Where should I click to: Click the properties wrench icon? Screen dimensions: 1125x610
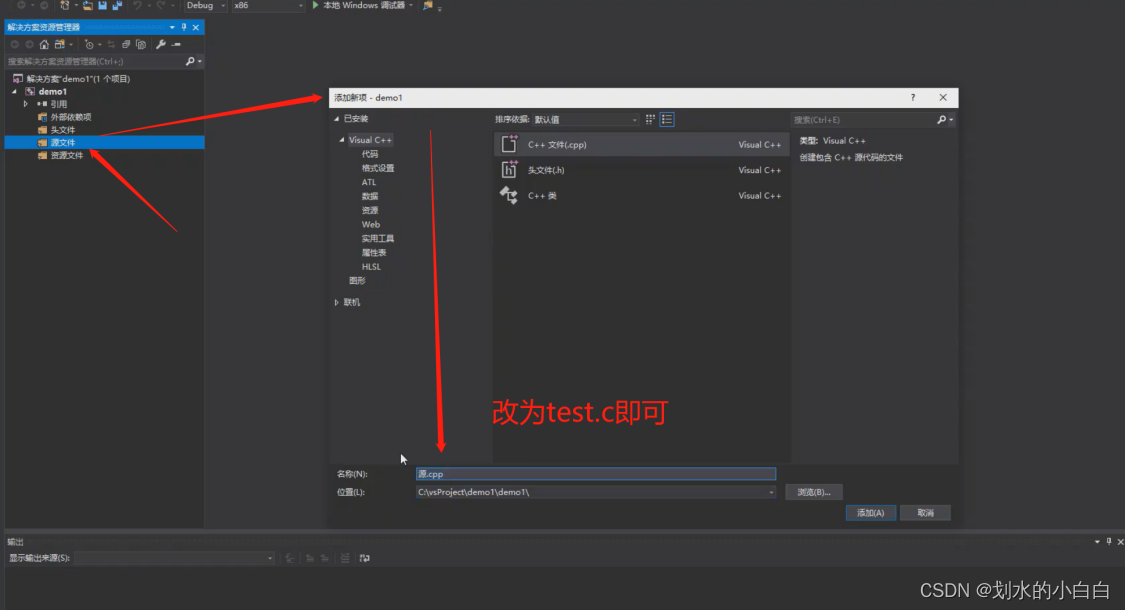pyautogui.click(x=161, y=44)
